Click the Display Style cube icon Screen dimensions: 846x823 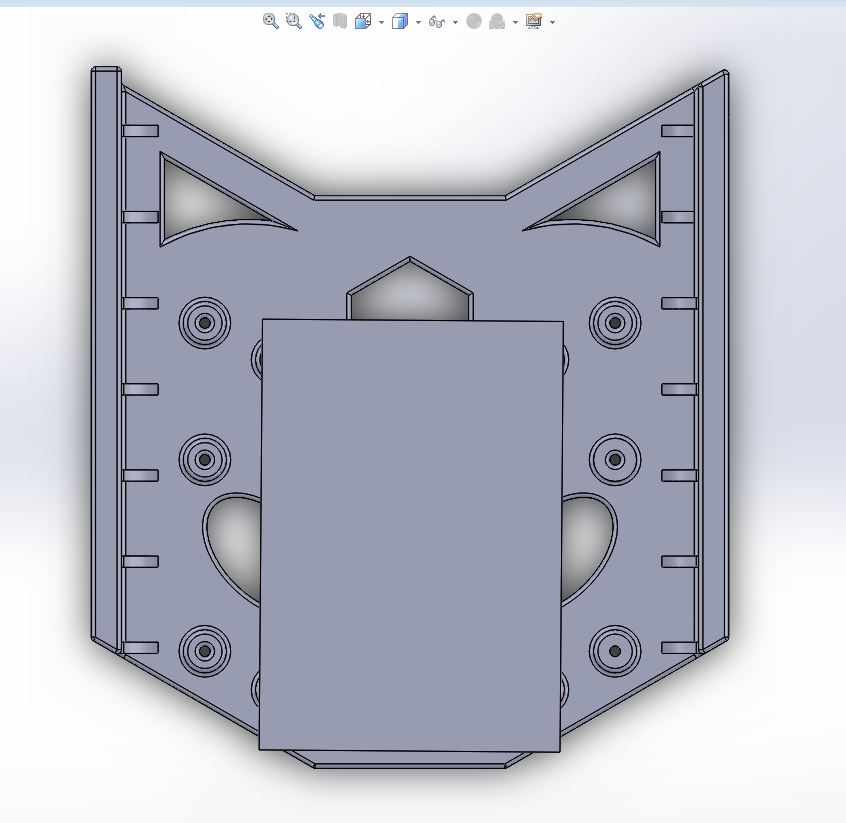(400, 21)
